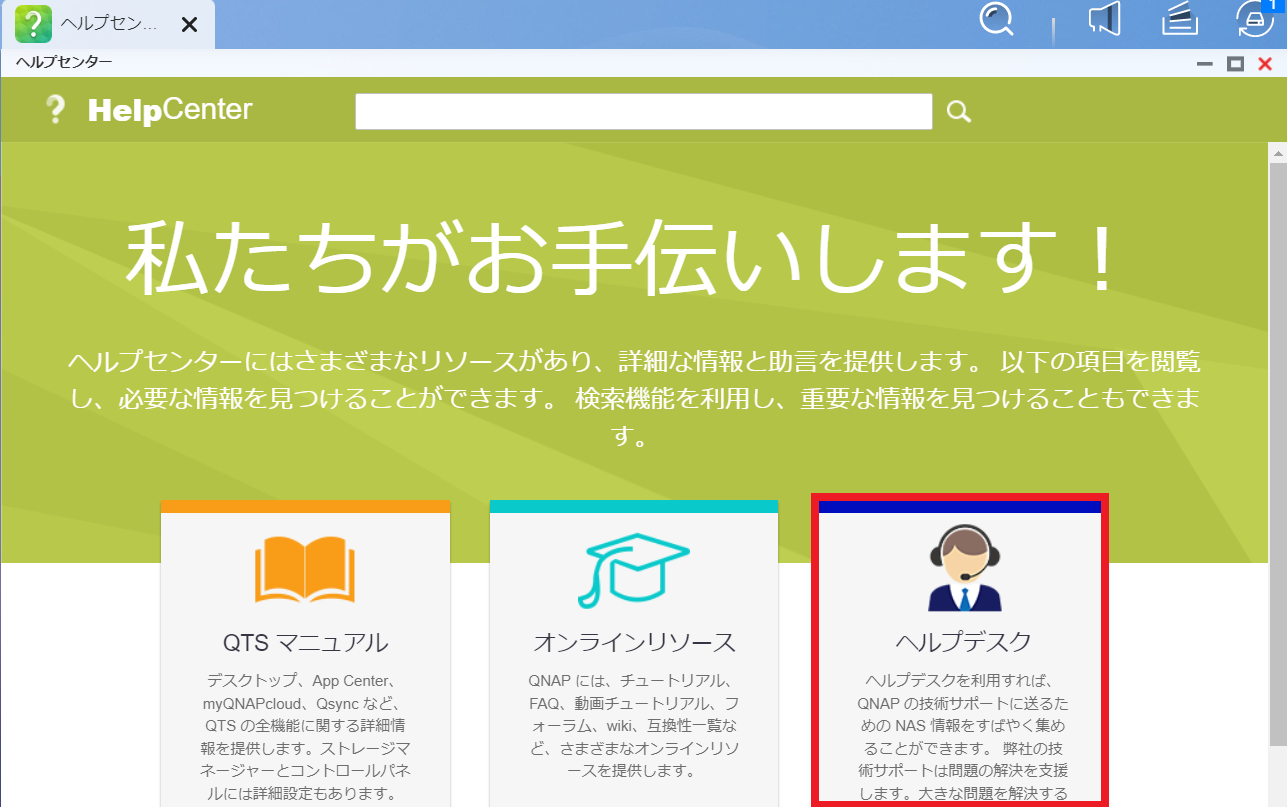Click the オンラインリソース description text
This screenshot has width=1287, height=807.
(634, 725)
